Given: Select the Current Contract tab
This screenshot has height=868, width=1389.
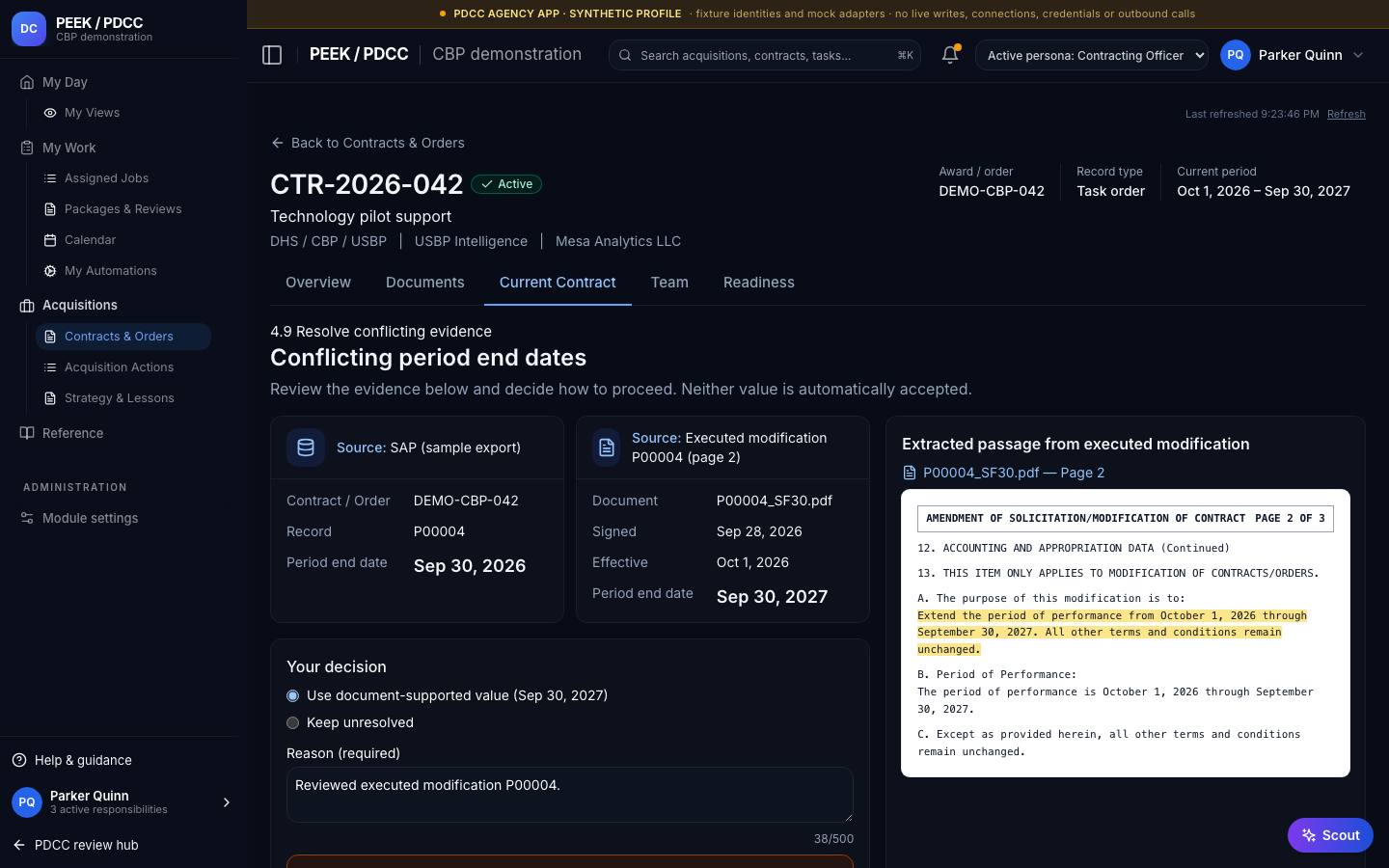Looking at the screenshot, I should coord(558,283).
